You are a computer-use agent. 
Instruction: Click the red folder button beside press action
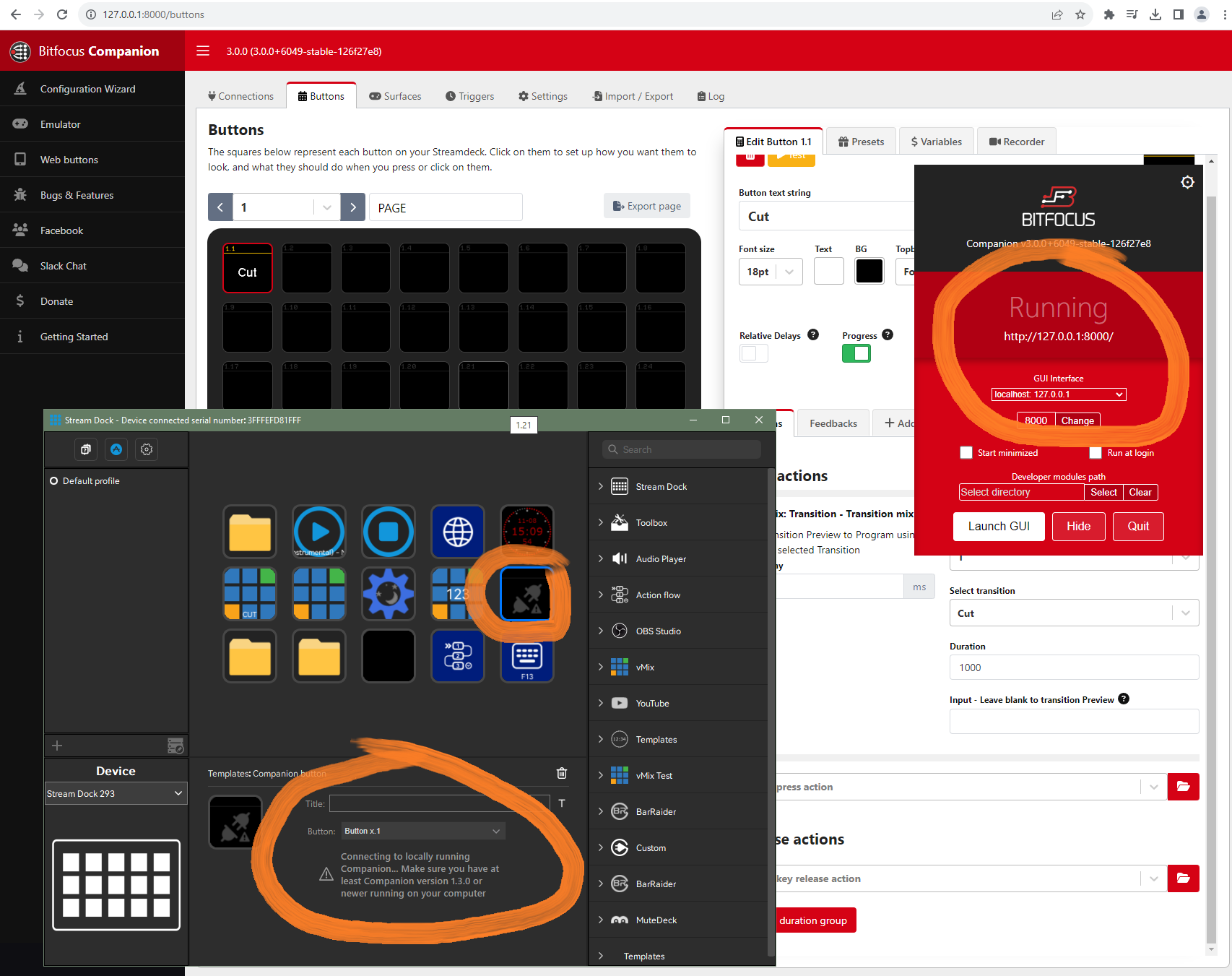(1184, 787)
